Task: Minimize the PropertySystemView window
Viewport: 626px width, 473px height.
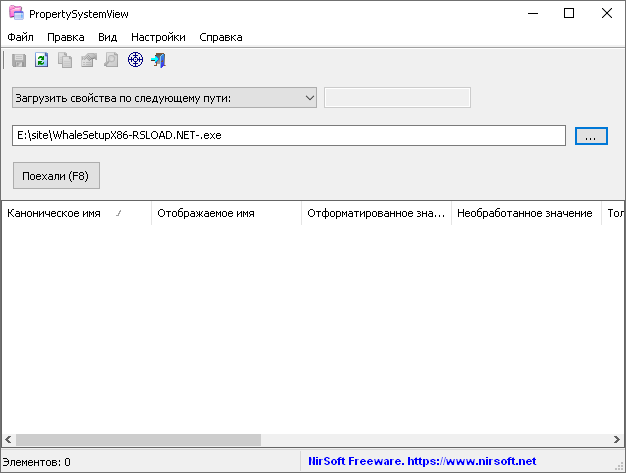Action: [x=533, y=14]
